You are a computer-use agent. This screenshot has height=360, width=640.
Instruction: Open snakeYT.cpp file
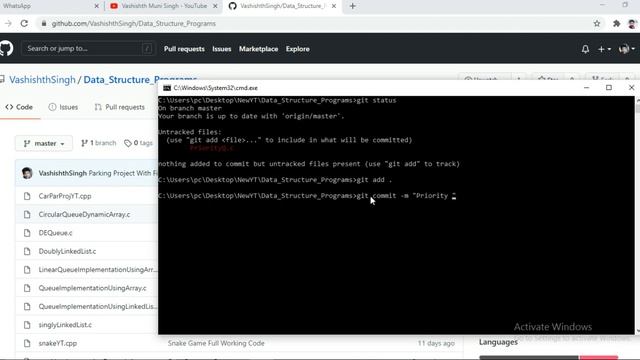pyautogui.click(x=58, y=343)
